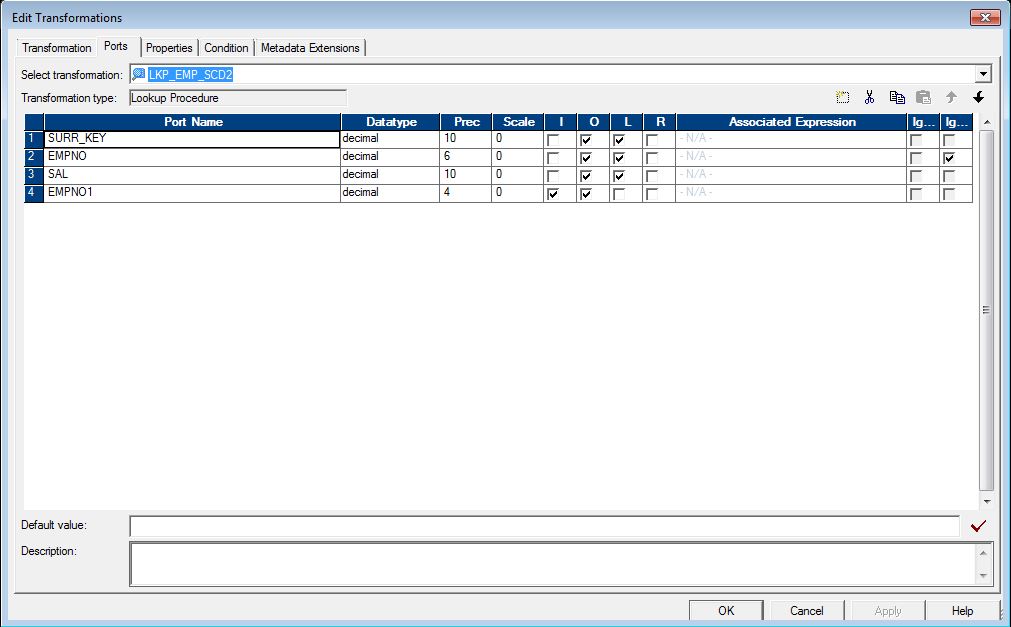Click the OK button
Image resolution: width=1011 pixels, height=627 pixels.
(x=726, y=610)
